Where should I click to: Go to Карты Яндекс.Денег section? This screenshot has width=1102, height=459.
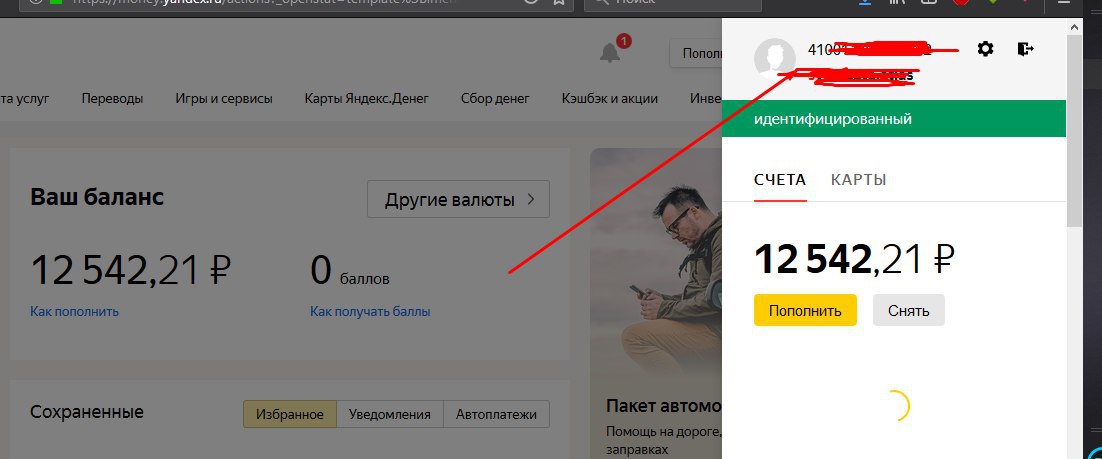pos(367,98)
